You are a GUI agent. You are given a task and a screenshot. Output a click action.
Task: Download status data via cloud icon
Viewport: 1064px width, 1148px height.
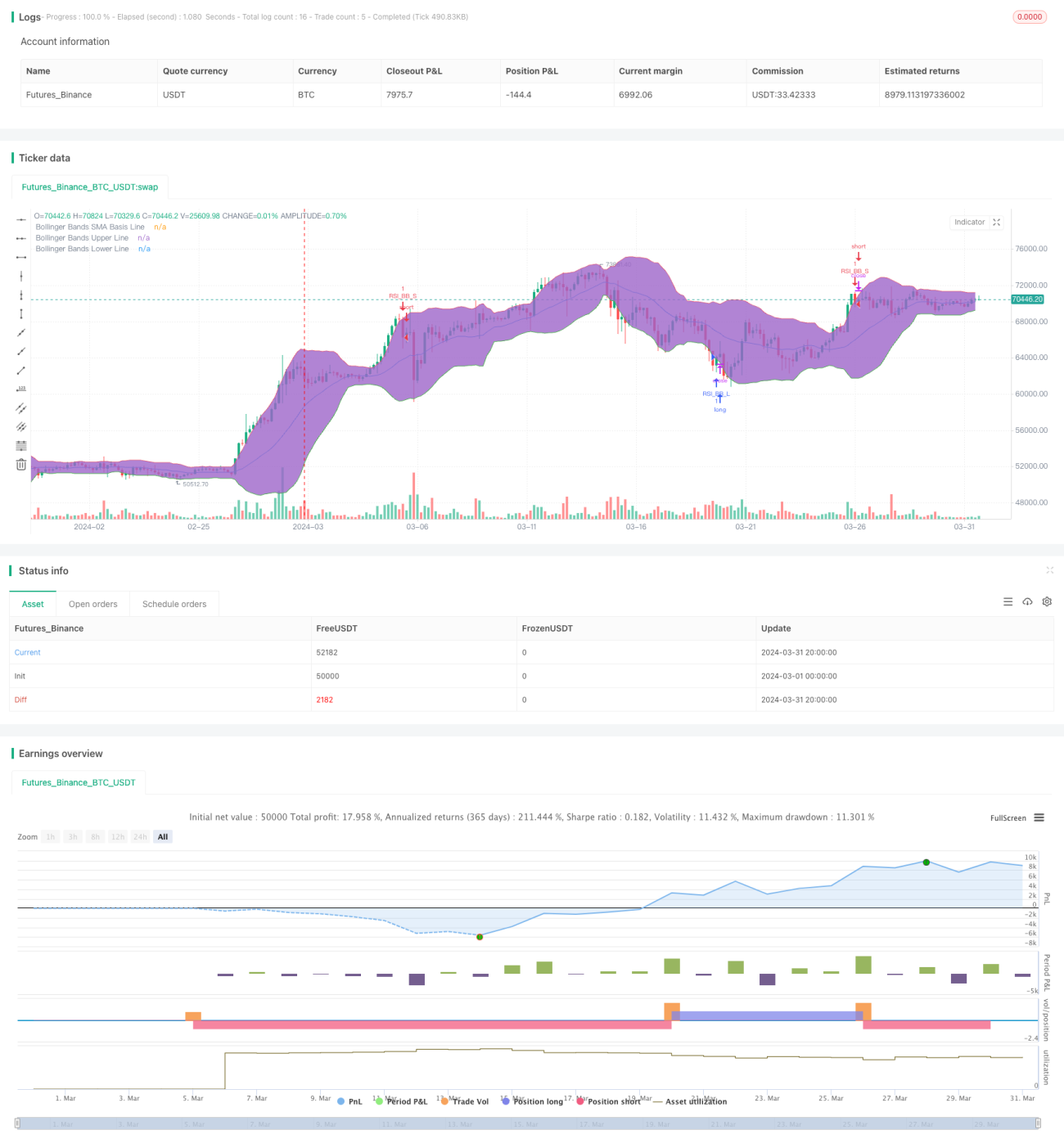point(1027,601)
